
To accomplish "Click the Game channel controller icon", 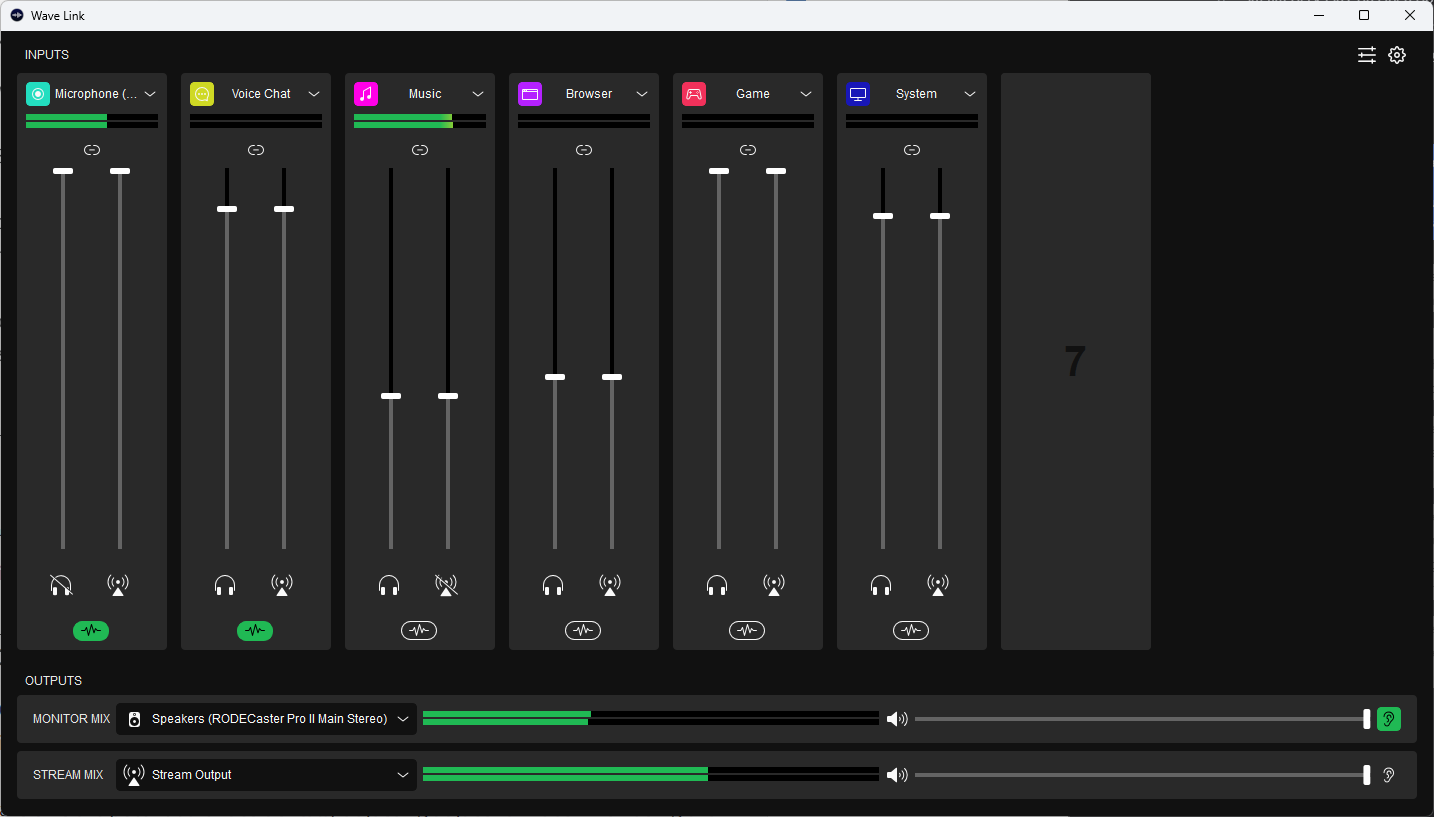I will pos(694,94).
